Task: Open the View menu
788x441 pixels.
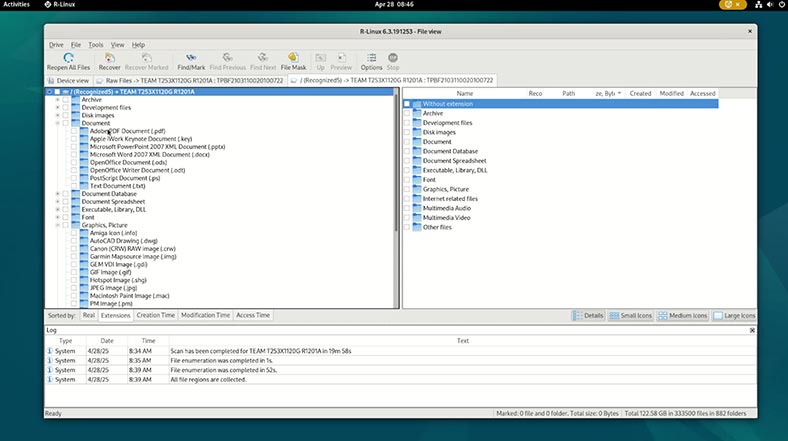Action: click(117, 45)
